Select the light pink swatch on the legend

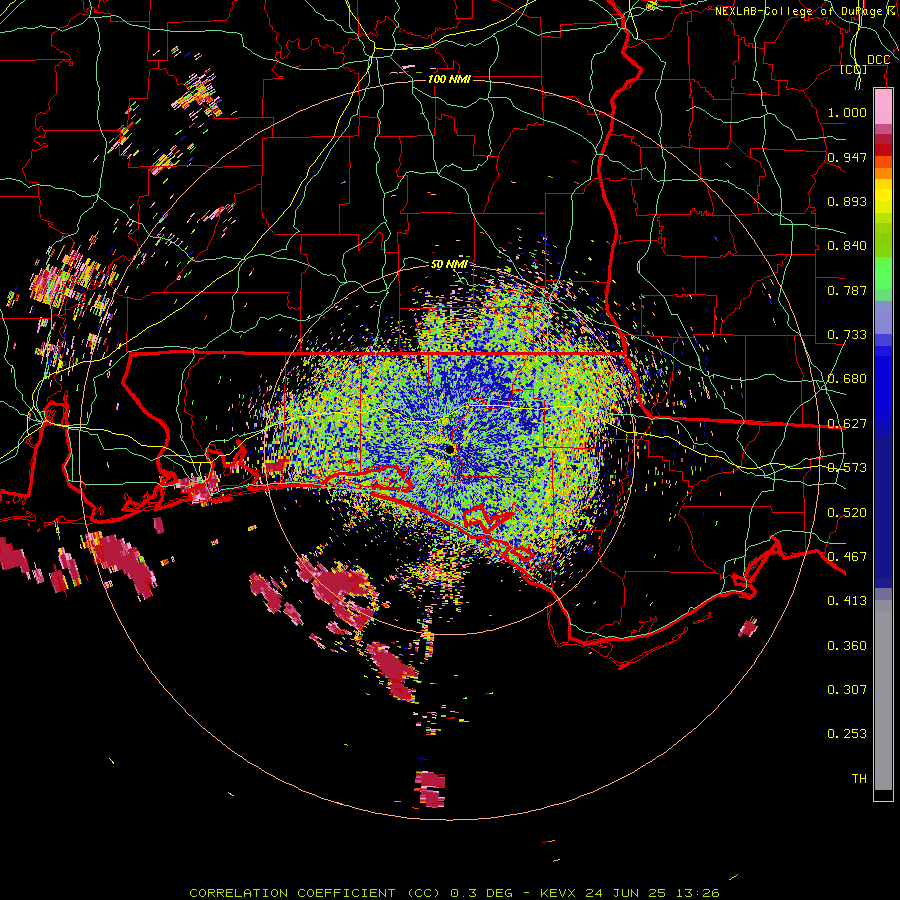tap(883, 106)
